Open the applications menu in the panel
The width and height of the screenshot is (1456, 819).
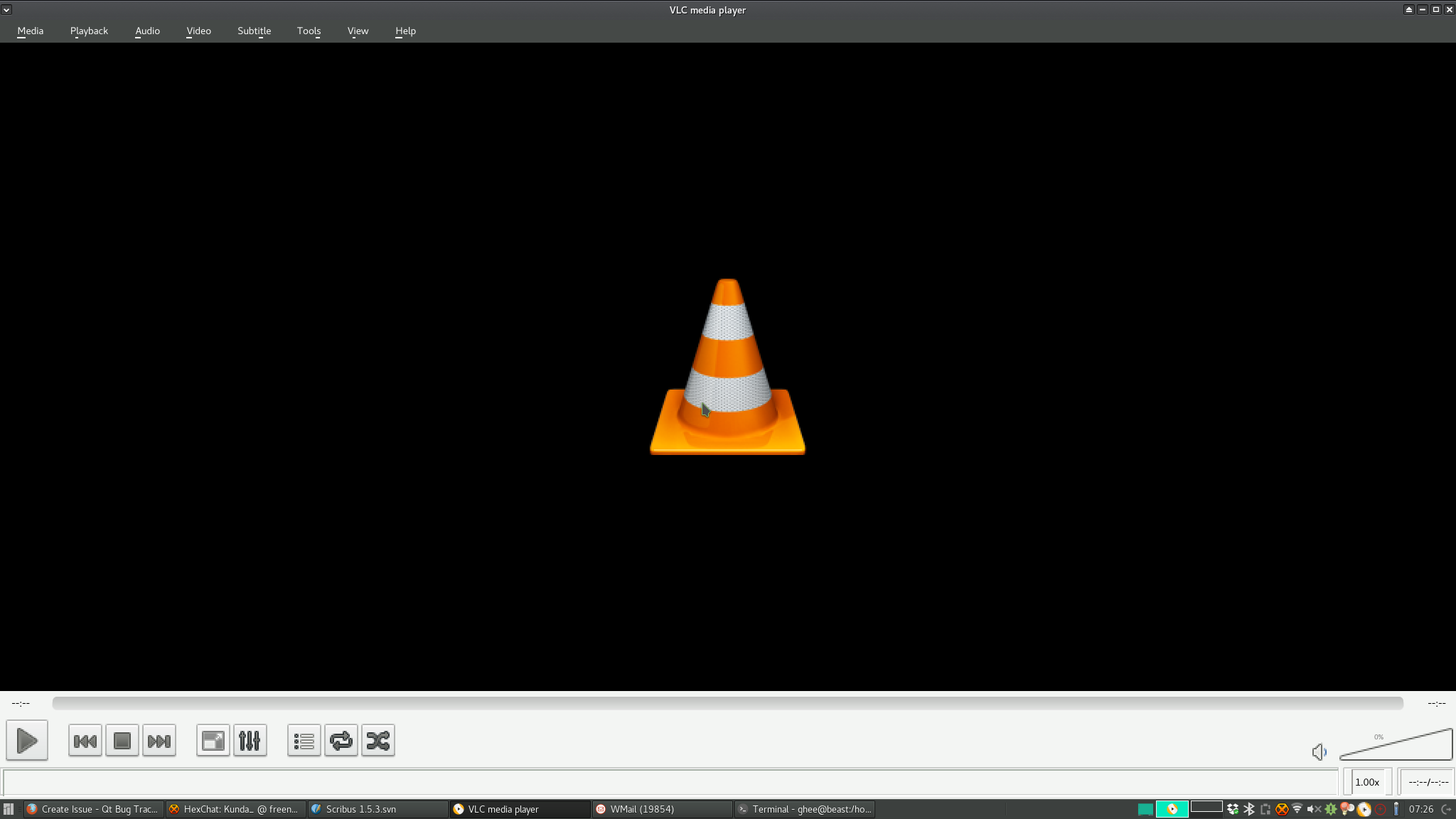pos(9,809)
